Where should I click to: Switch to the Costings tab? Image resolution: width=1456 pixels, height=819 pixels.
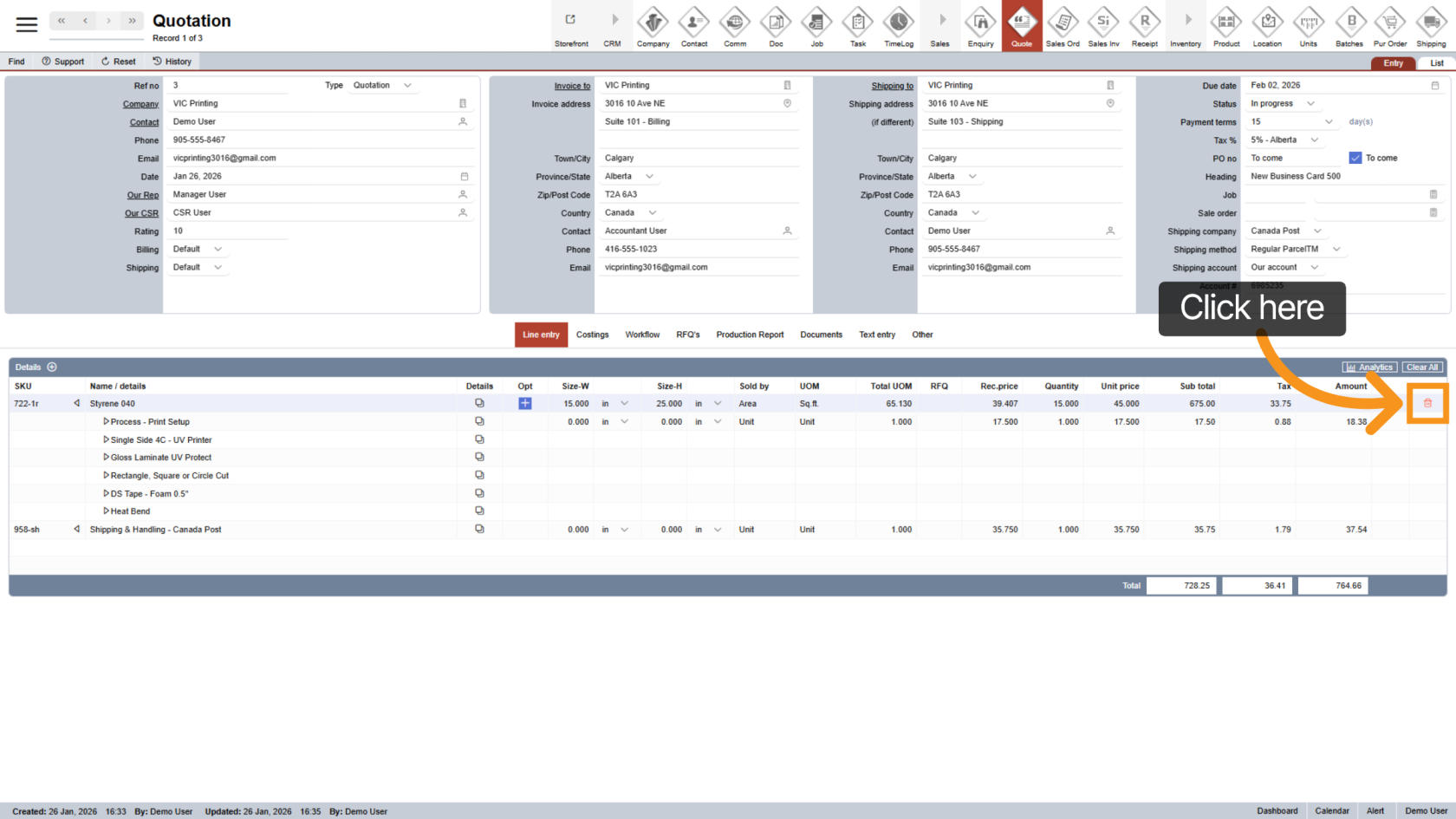592,335
